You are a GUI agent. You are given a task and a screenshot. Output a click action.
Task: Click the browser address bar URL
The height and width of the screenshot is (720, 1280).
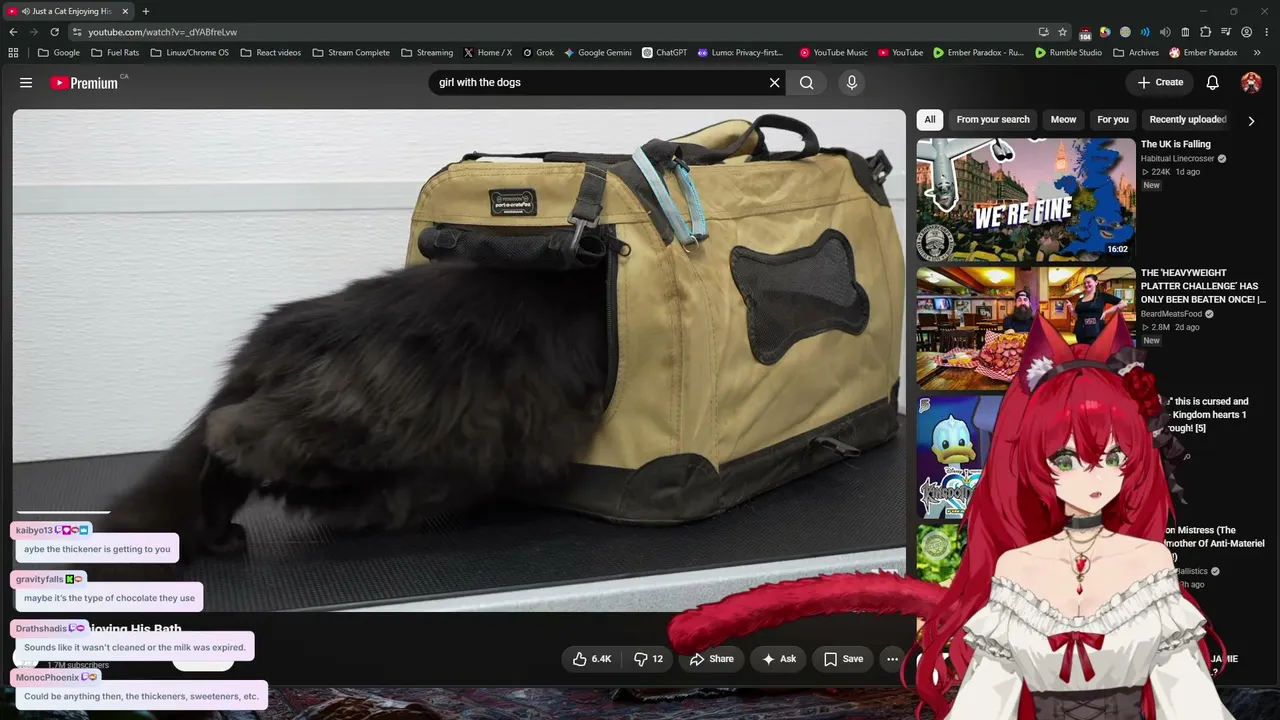[163, 32]
